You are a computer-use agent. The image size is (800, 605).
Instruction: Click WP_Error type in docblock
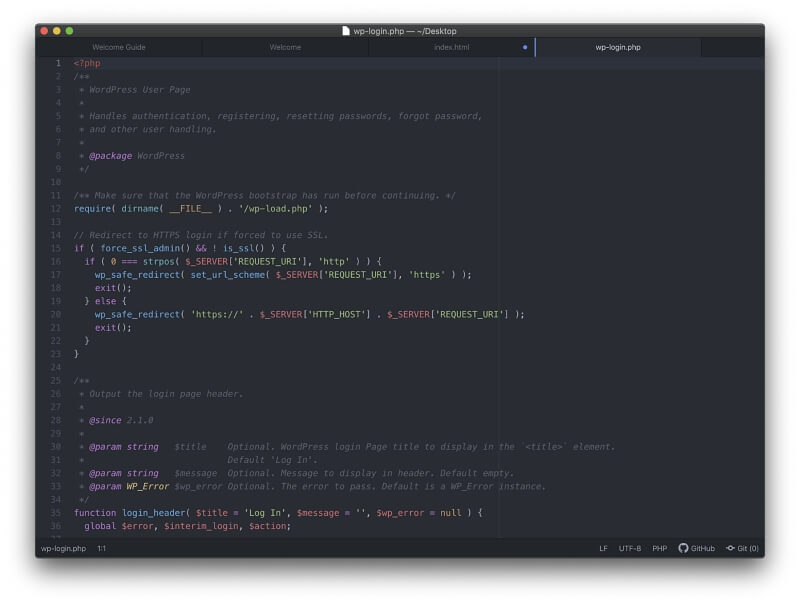tap(147, 487)
